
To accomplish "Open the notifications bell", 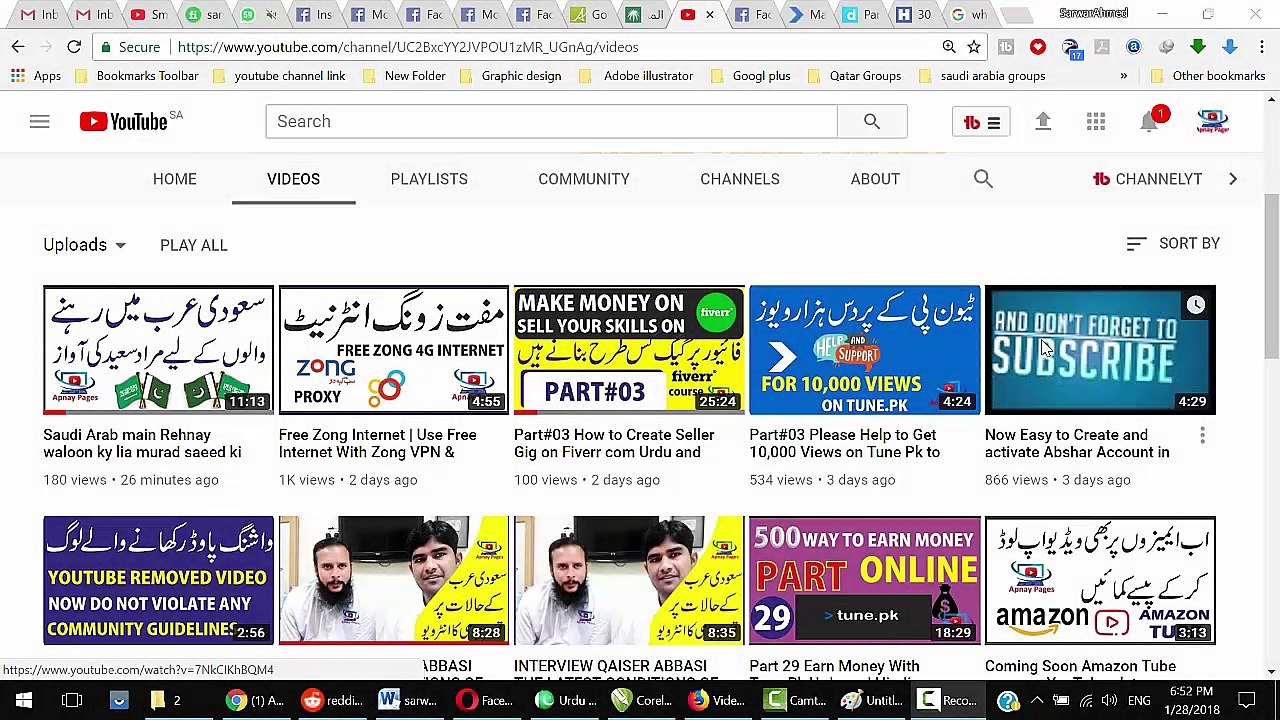I will 1150,122.
